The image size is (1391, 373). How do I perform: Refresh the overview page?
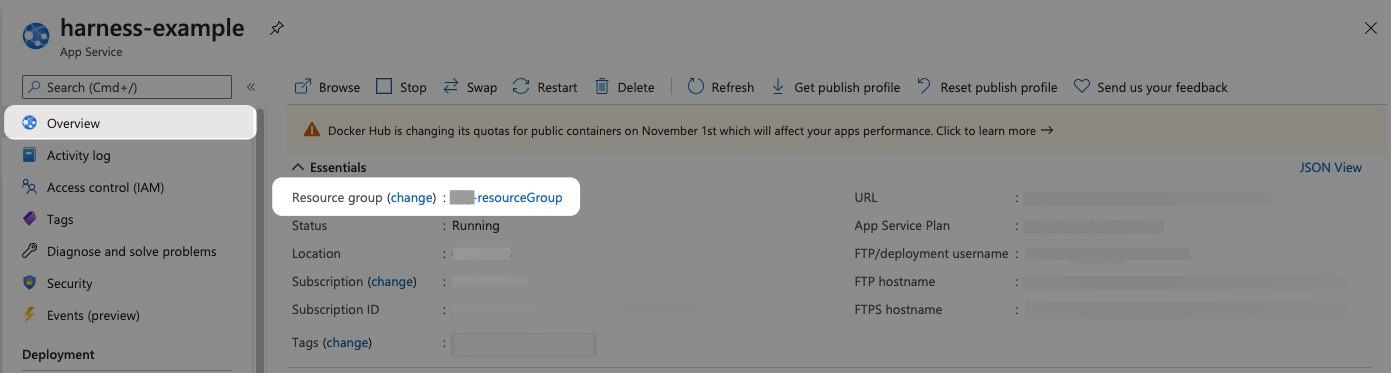point(721,87)
